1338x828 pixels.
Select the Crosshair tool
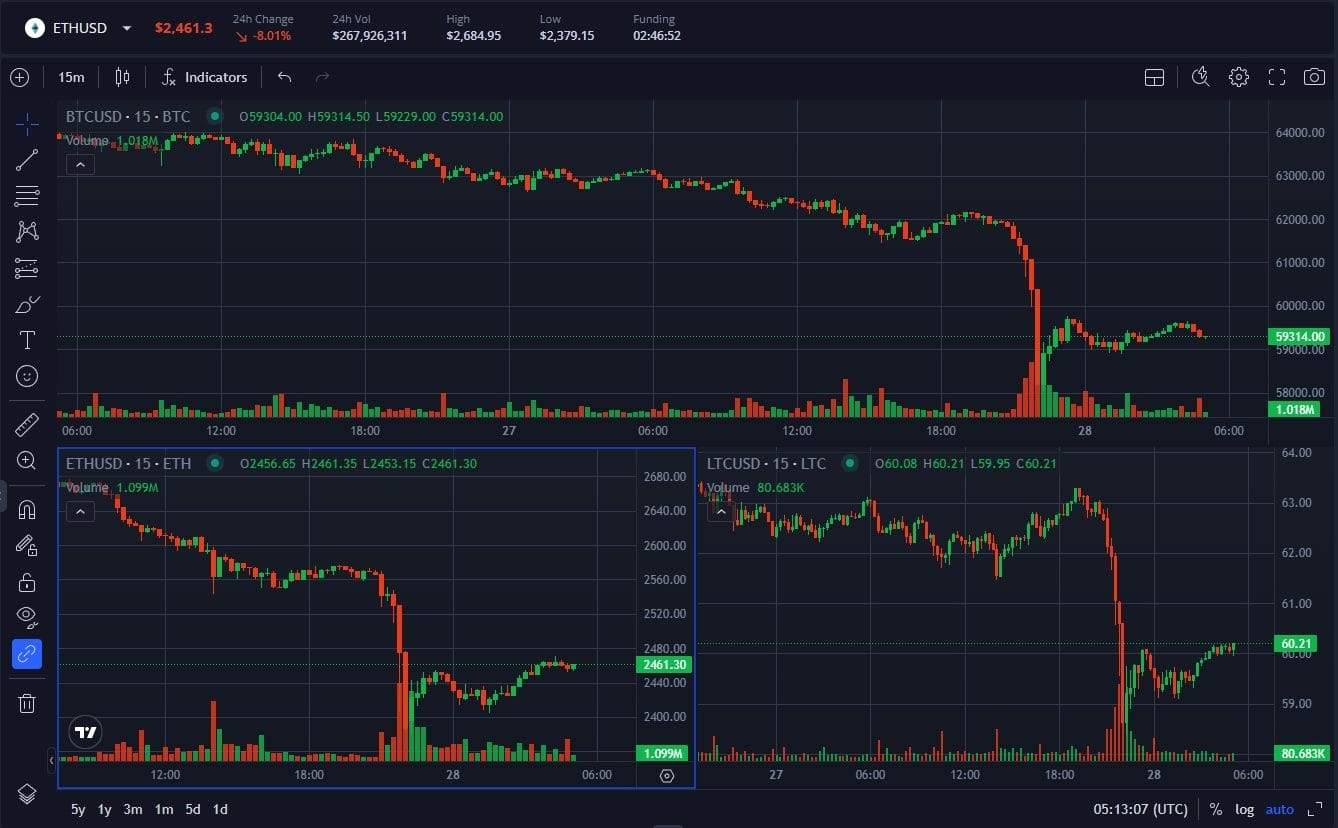point(27,124)
